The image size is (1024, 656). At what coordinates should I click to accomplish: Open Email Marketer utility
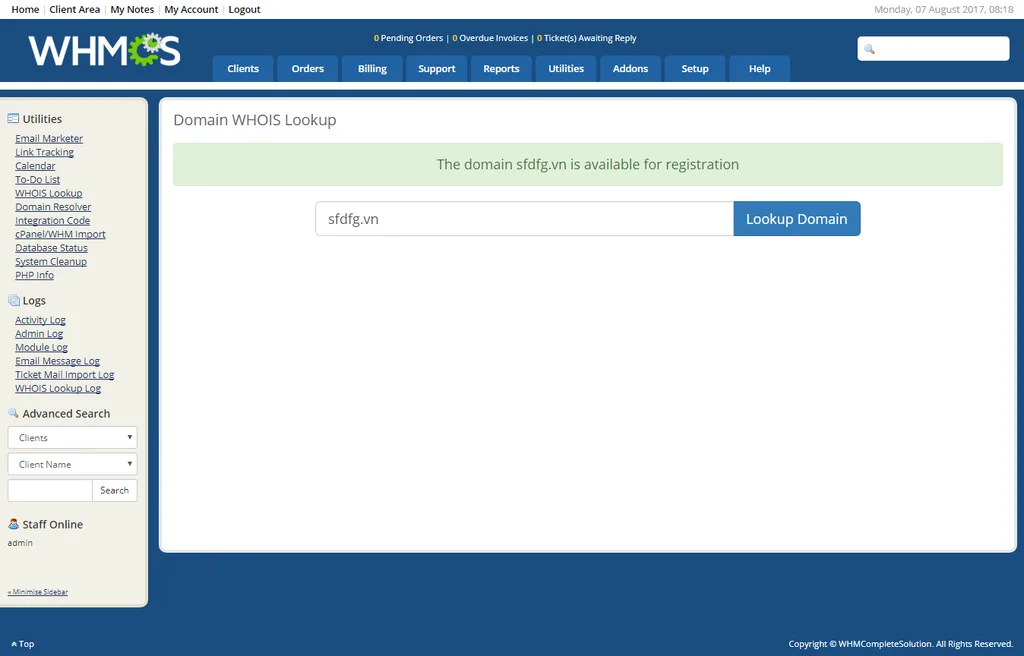point(49,139)
